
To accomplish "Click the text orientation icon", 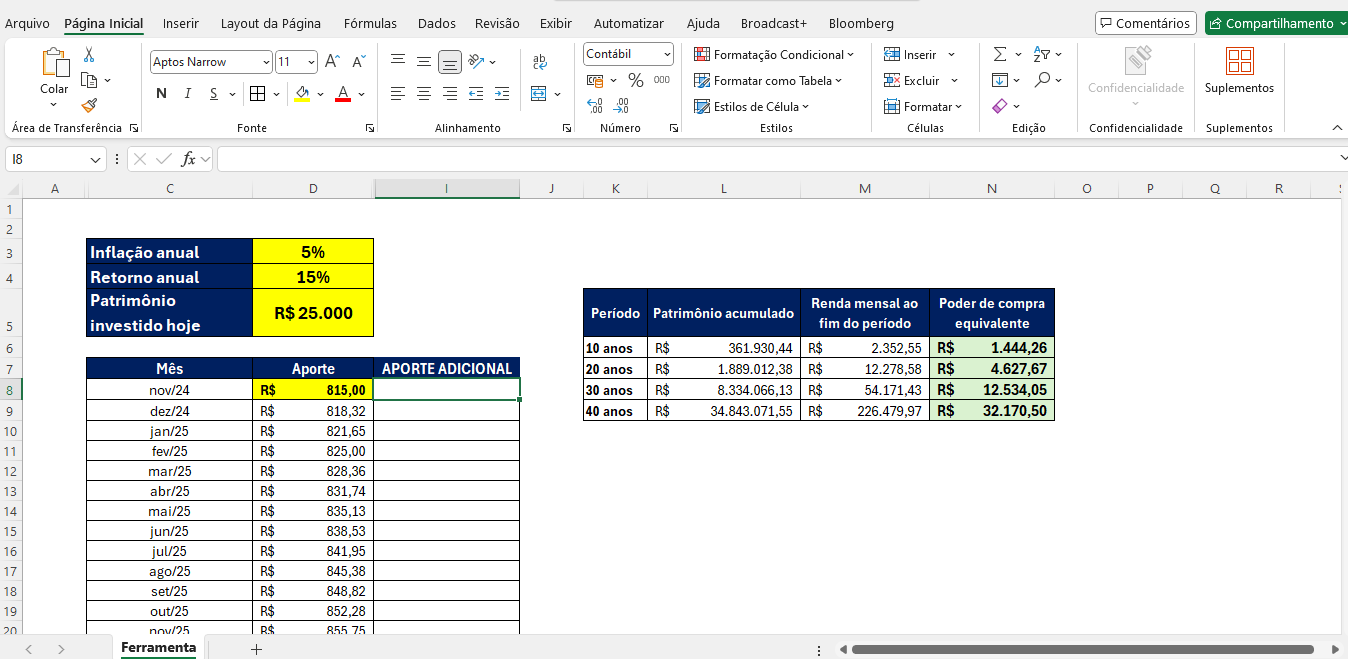I will pyautogui.click(x=477, y=62).
